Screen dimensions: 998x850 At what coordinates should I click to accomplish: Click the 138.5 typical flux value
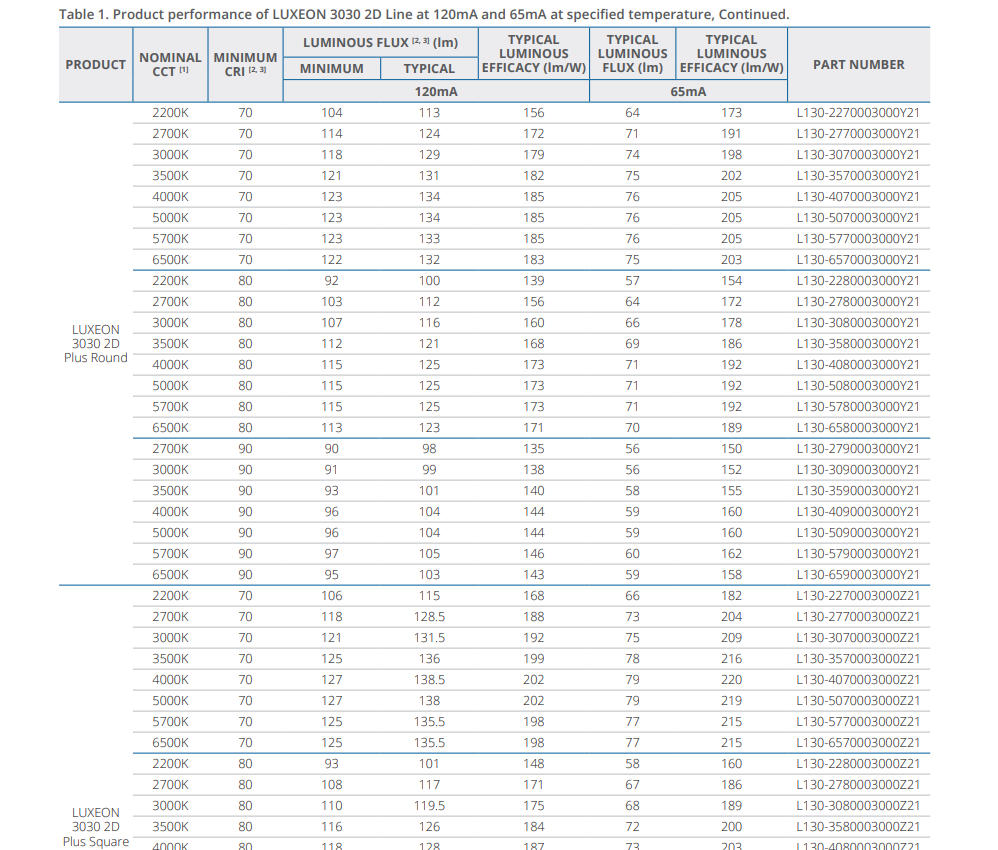click(429, 680)
